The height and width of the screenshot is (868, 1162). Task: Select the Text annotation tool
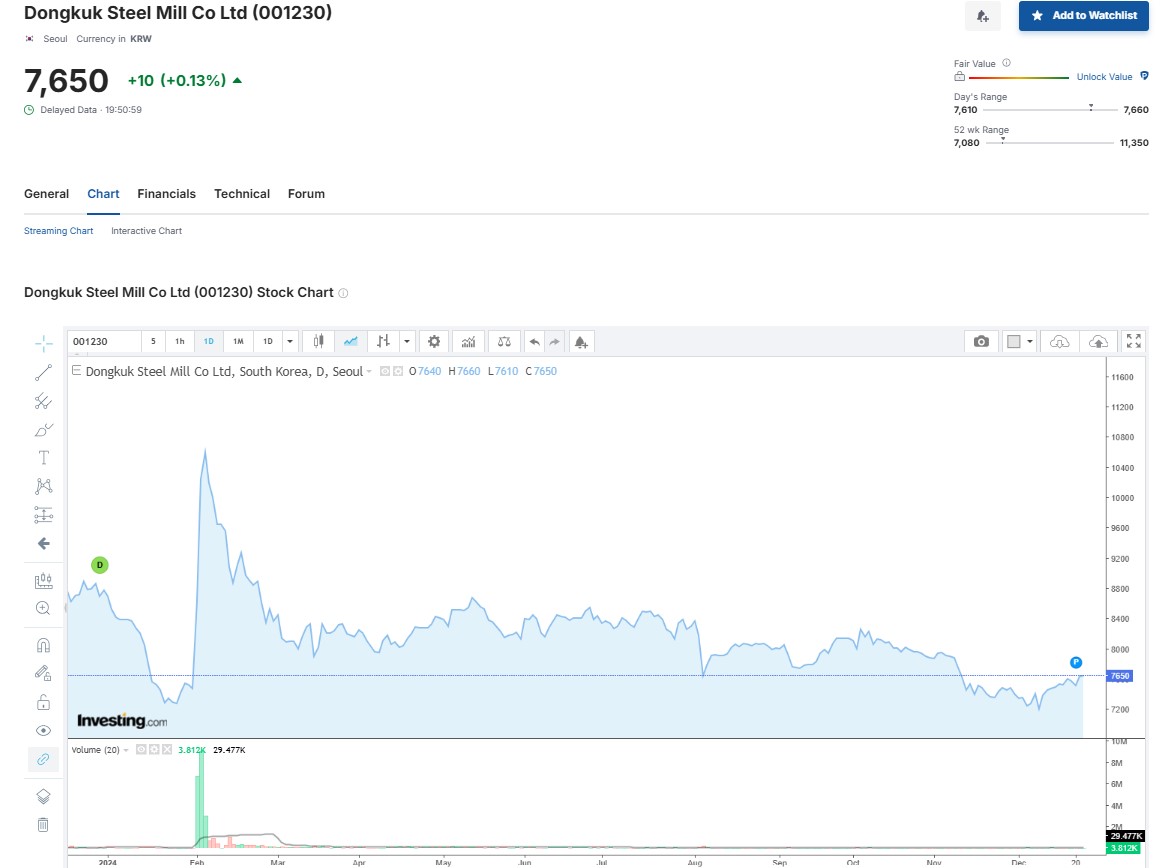43,457
